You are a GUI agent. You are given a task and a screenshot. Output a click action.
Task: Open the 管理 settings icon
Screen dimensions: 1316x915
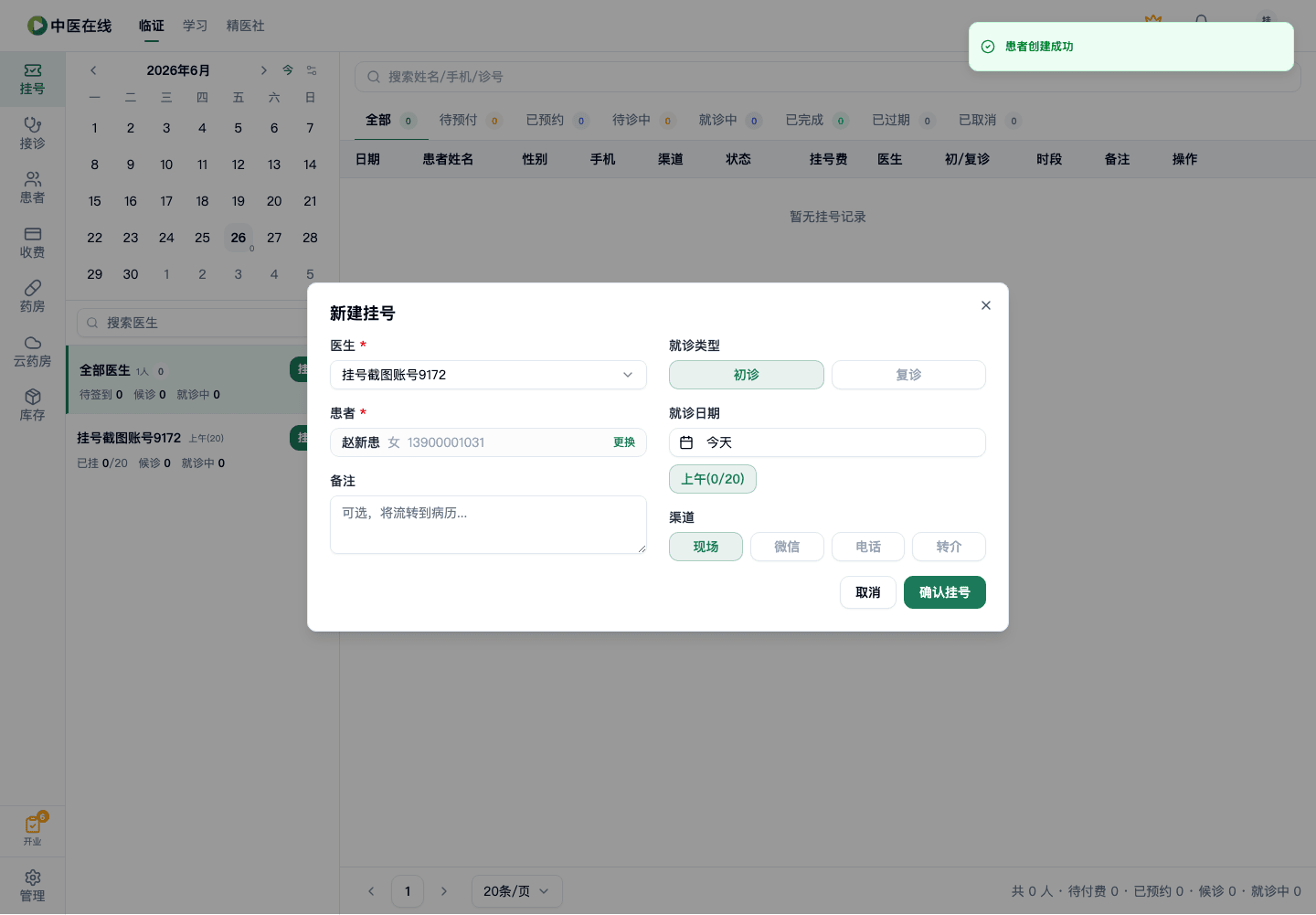click(x=32, y=886)
